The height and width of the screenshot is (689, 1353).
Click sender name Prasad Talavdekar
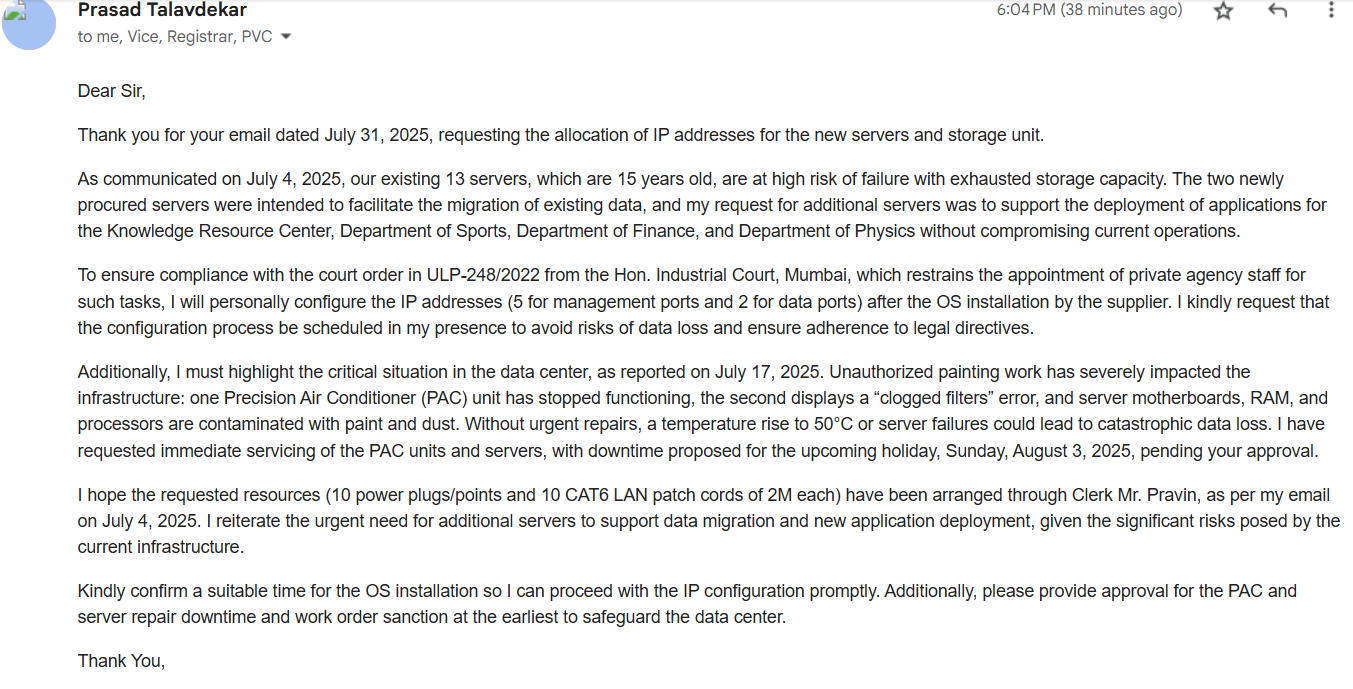(x=162, y=10)
